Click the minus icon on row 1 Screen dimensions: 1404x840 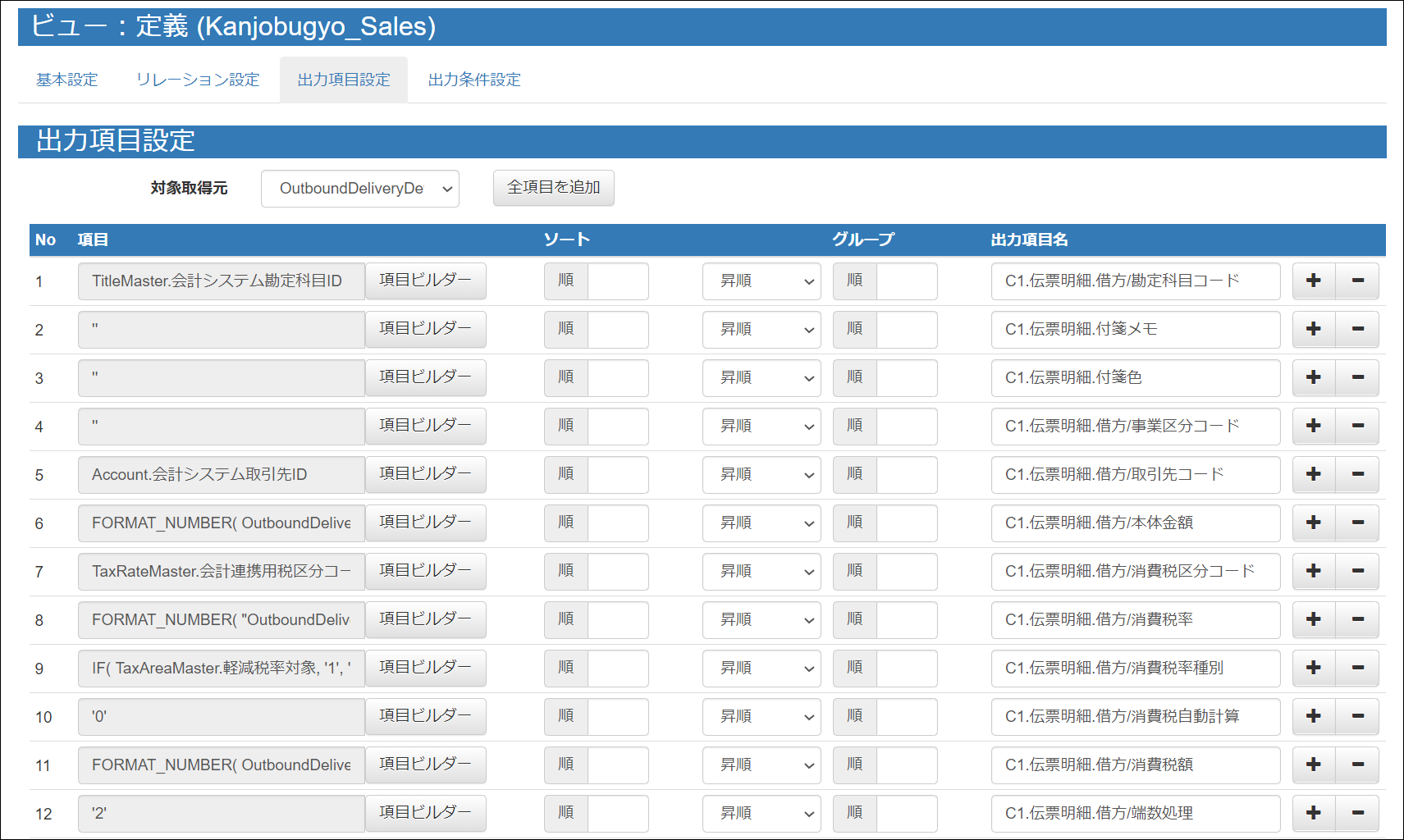click(x=1357, y=281)
